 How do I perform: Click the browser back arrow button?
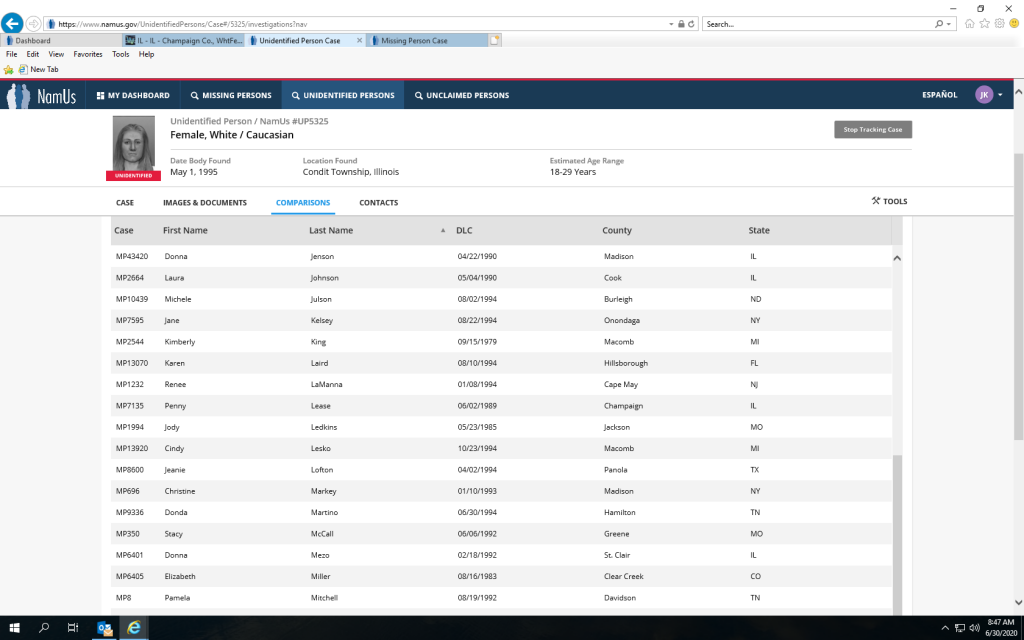[x=13, y=23]
